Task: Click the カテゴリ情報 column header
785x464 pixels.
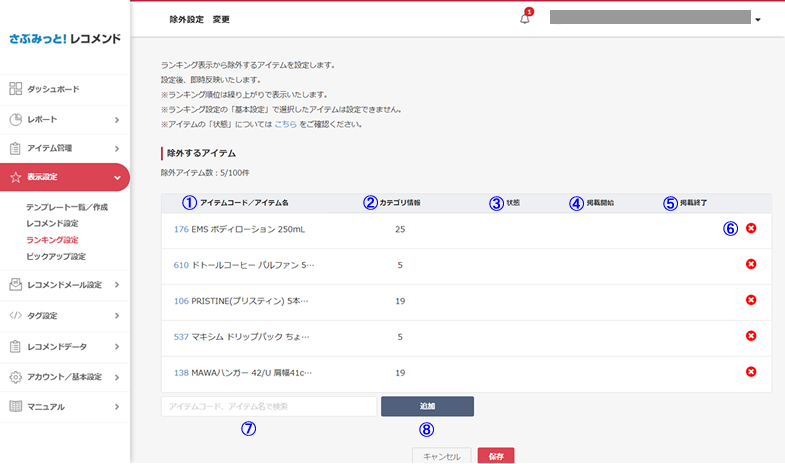Action: [400, 203]
